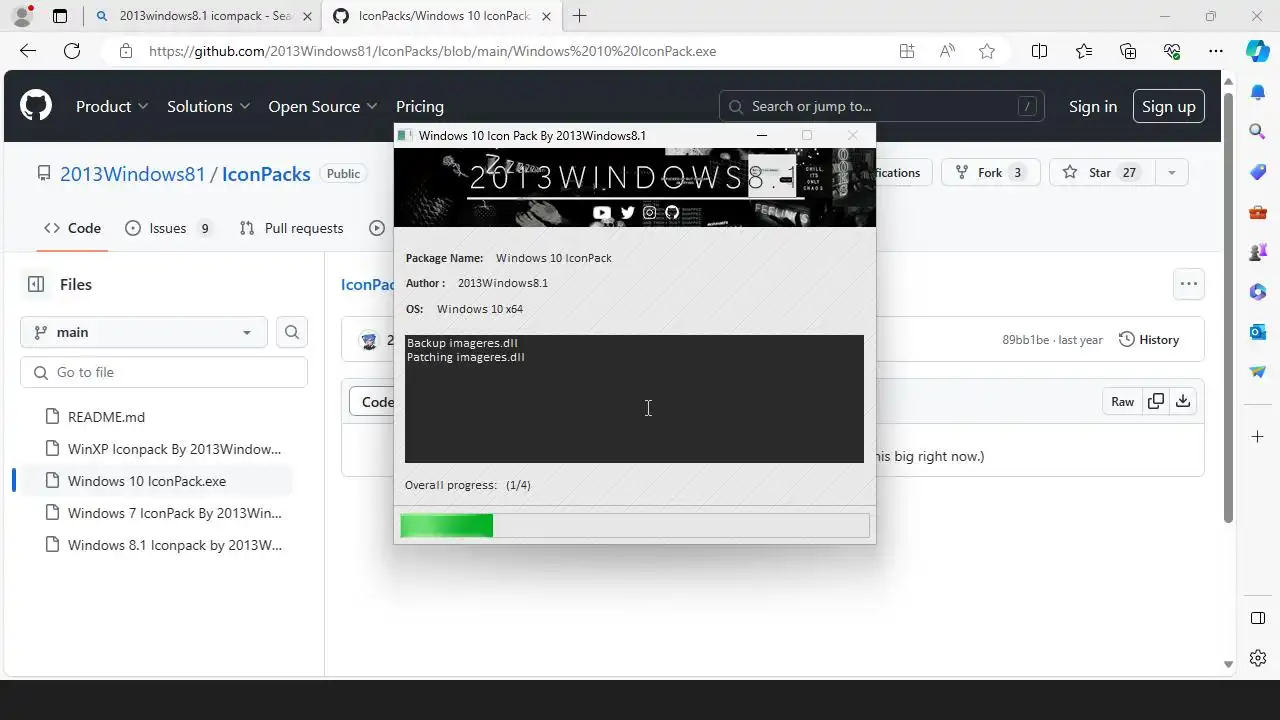Open the sidebar Tools briefcase icon
The image size is (1280, 720).
(x=1258, y=212)
